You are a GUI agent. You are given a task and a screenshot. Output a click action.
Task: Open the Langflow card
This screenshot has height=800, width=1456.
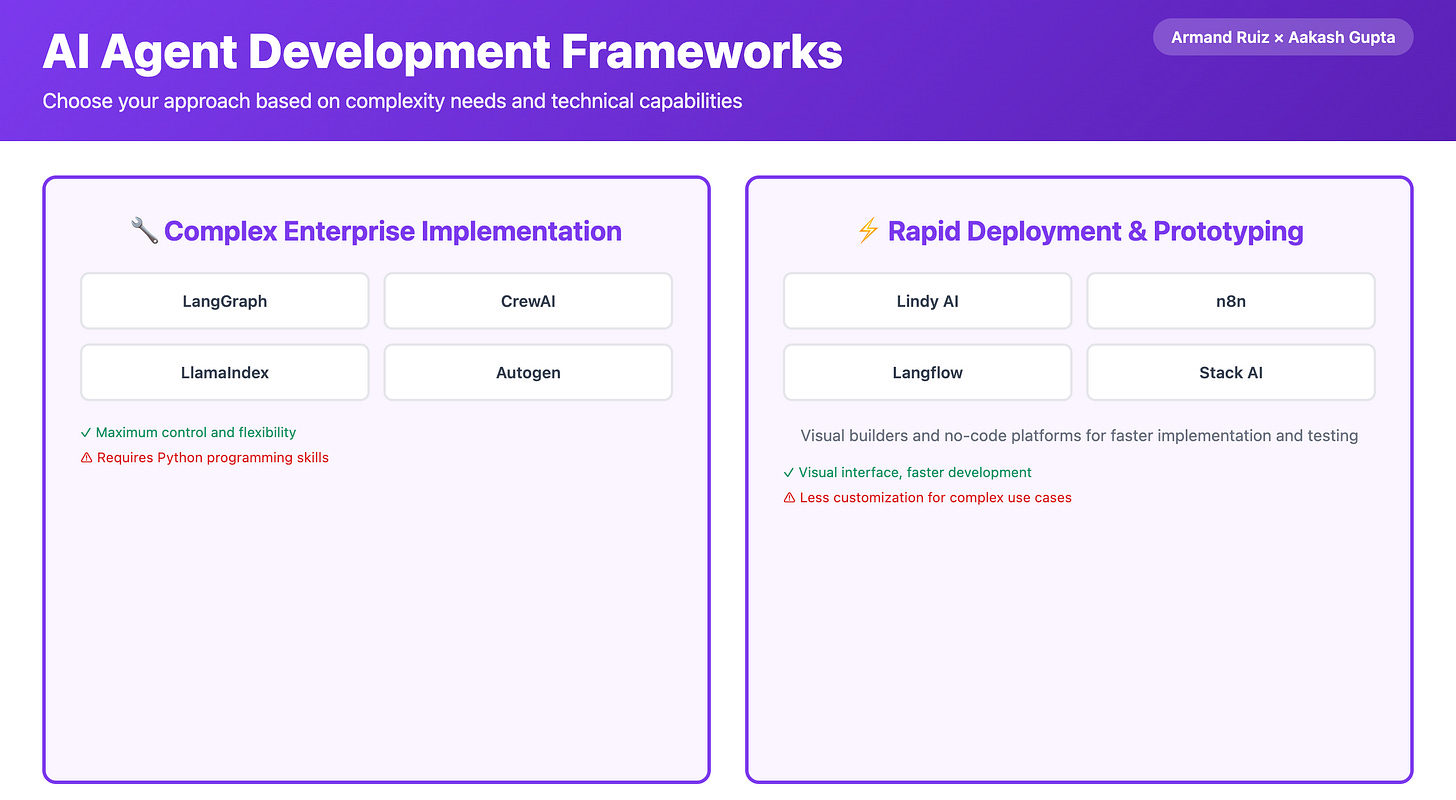tap(928, 372)
